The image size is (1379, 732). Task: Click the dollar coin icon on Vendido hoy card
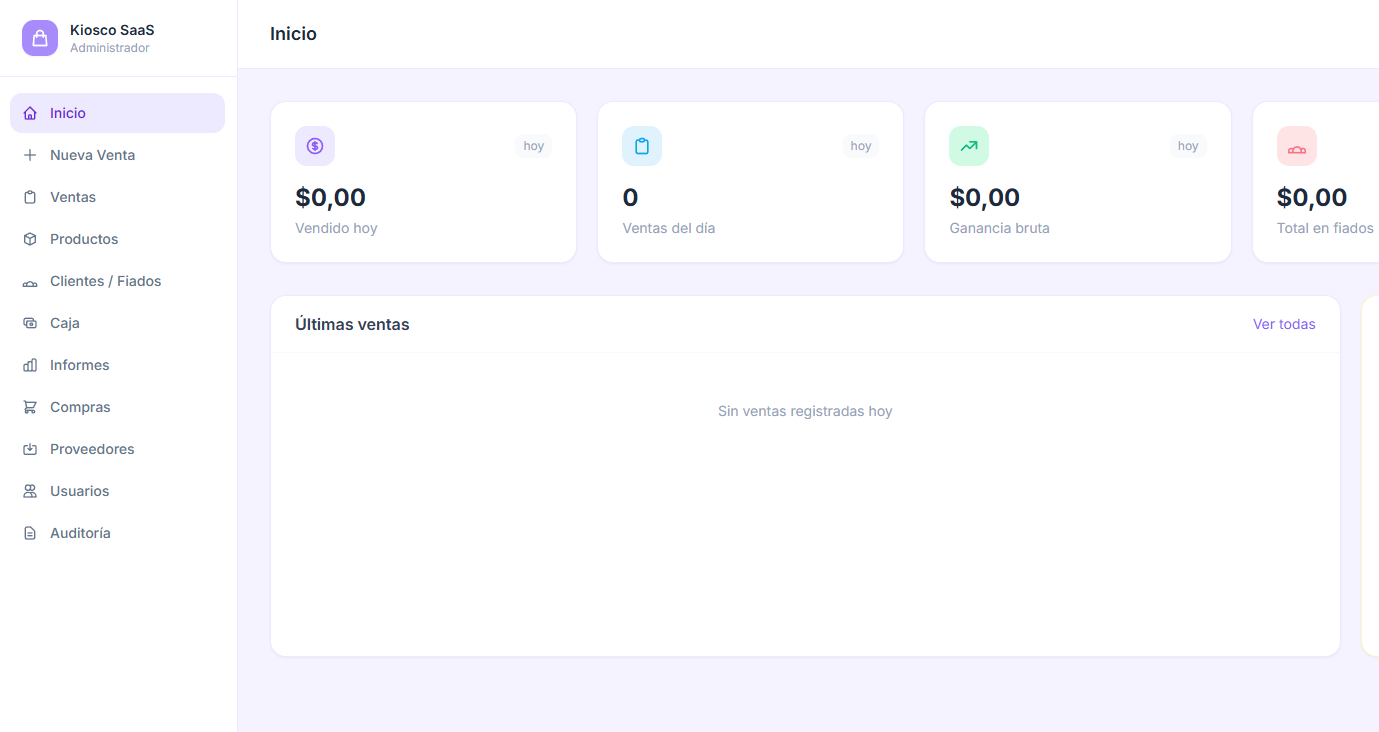click(315, 146)
